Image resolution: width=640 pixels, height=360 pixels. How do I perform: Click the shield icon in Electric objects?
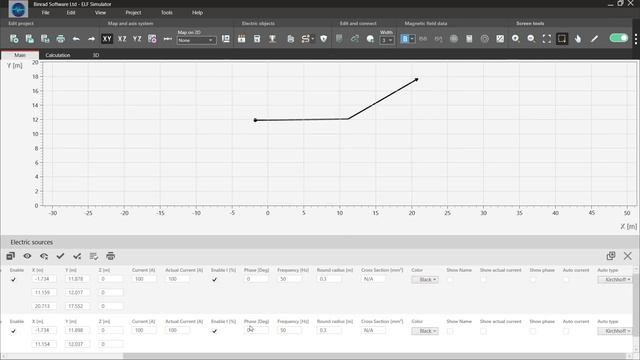click(324, 39)
